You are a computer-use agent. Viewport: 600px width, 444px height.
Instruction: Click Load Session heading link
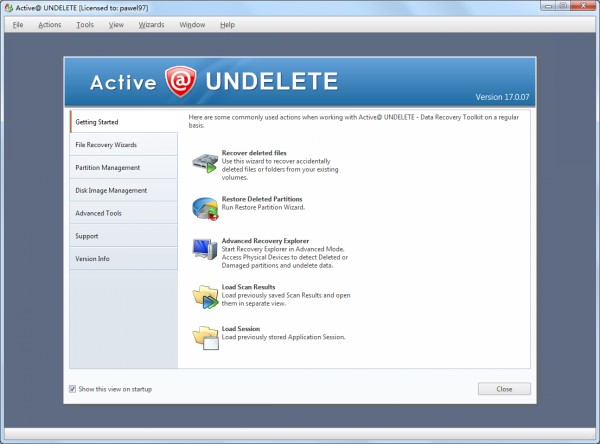click(x=241, y=329)
